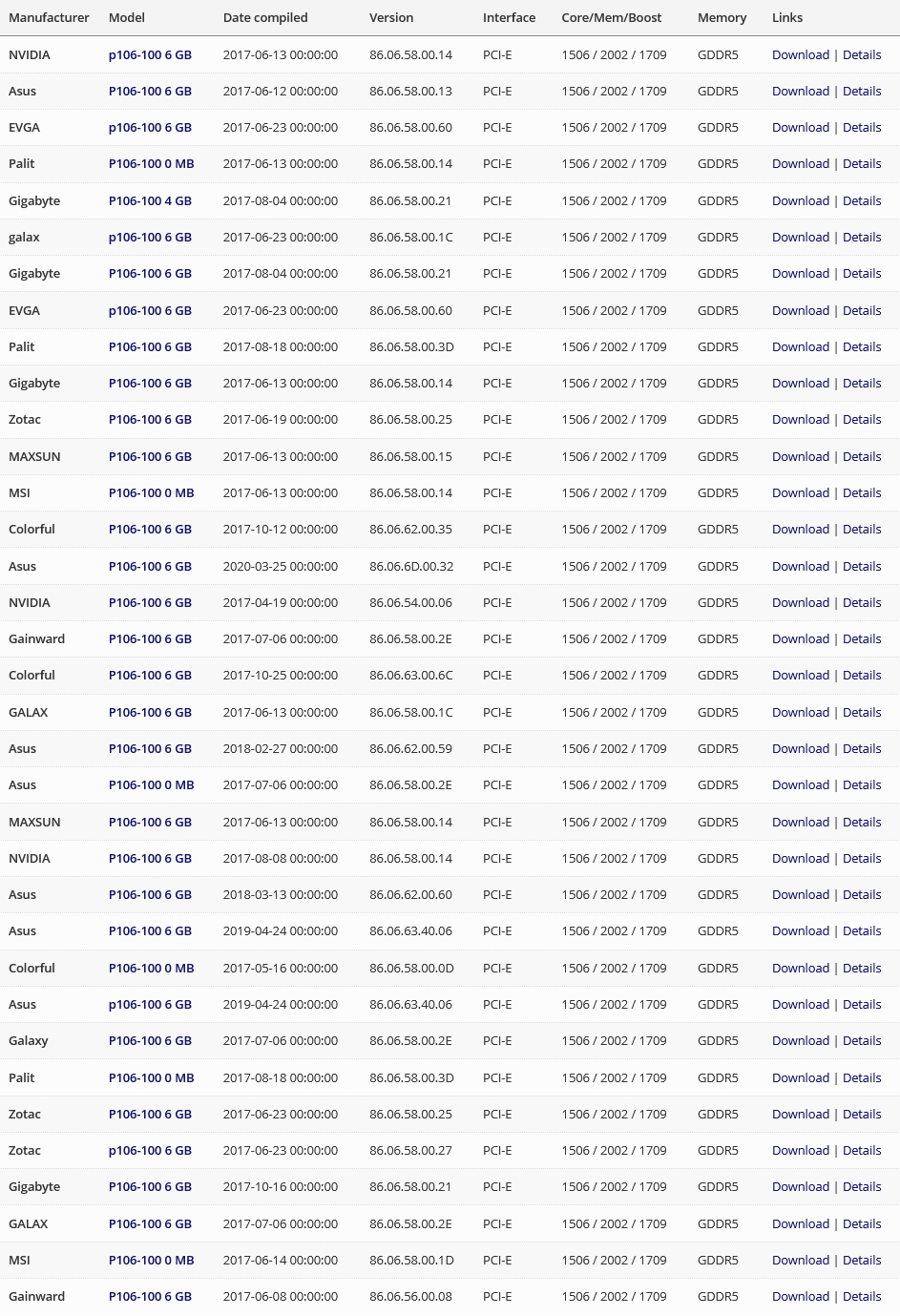The image size is (900, 1316).
Task: Click the Gigabyte P106-100 4 GB model link
Action: [x=150, y=200]
